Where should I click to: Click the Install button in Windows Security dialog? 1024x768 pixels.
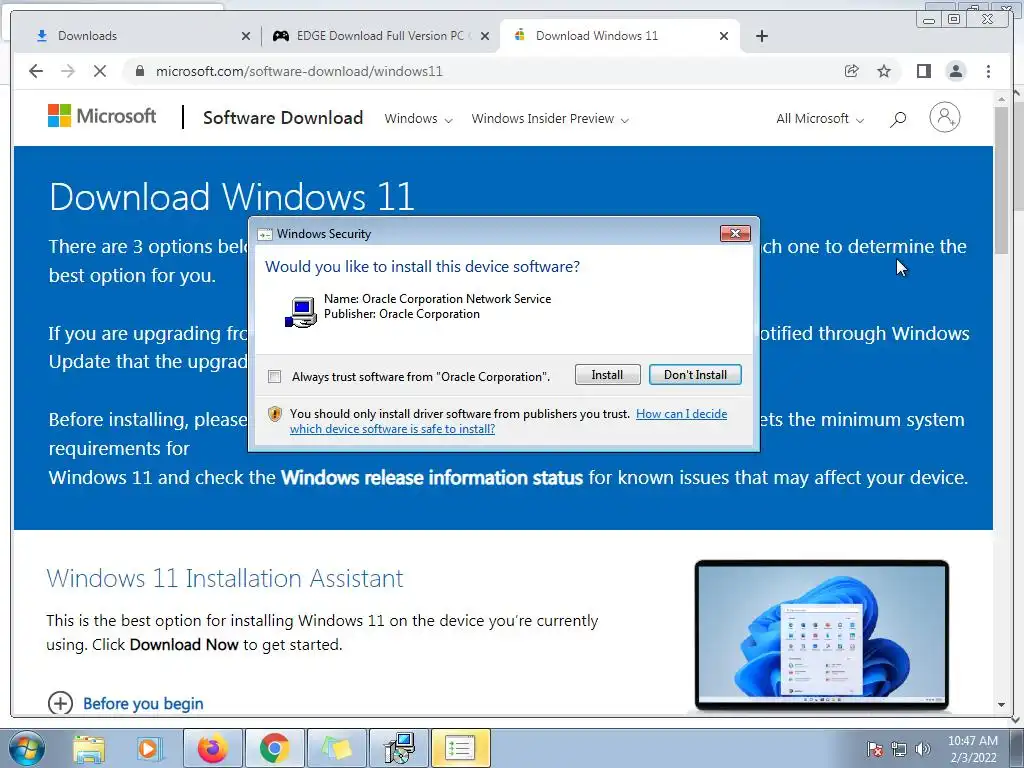(x=607, y=375)
